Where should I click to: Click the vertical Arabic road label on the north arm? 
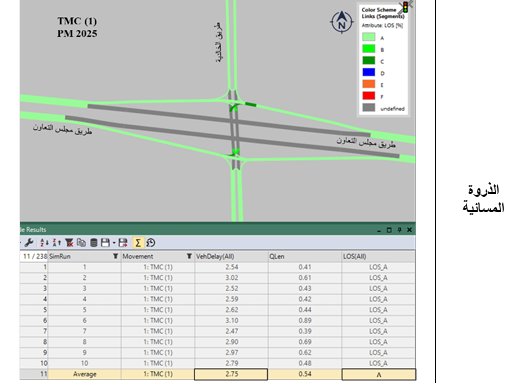(219, 43)
